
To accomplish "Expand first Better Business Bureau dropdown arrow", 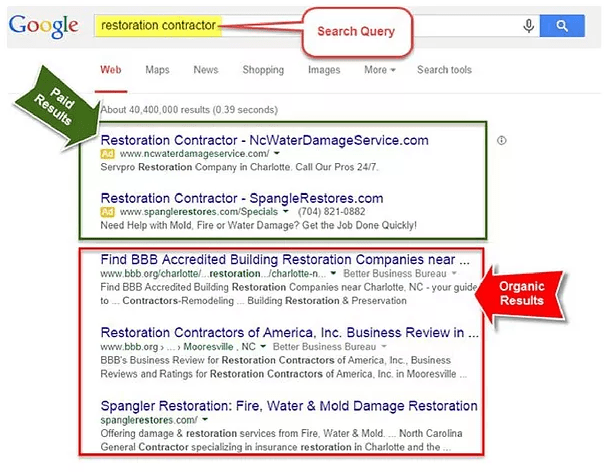I will click(454, 273).
